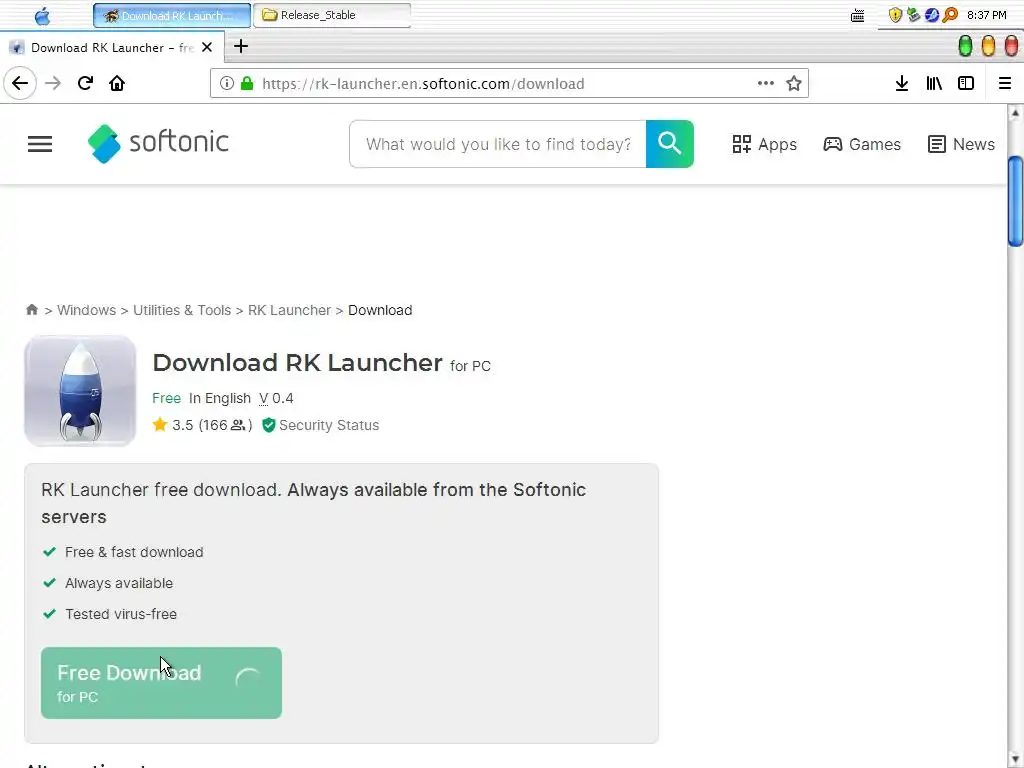This screenshot has width=1024, height=768.
Task: Close the Download RK Launcher tab
Action: pyautogui.click(x=207, y=47)
